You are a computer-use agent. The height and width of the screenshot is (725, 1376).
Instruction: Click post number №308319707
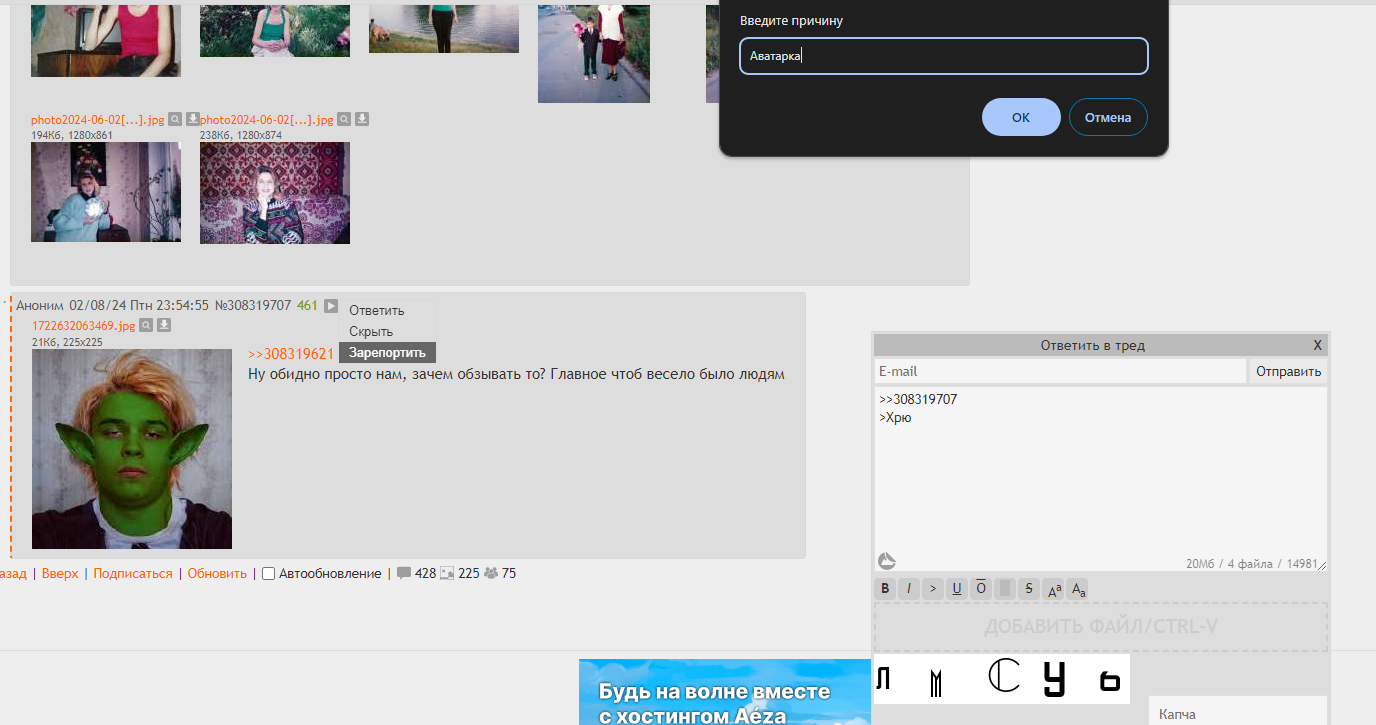pos(253,305)
